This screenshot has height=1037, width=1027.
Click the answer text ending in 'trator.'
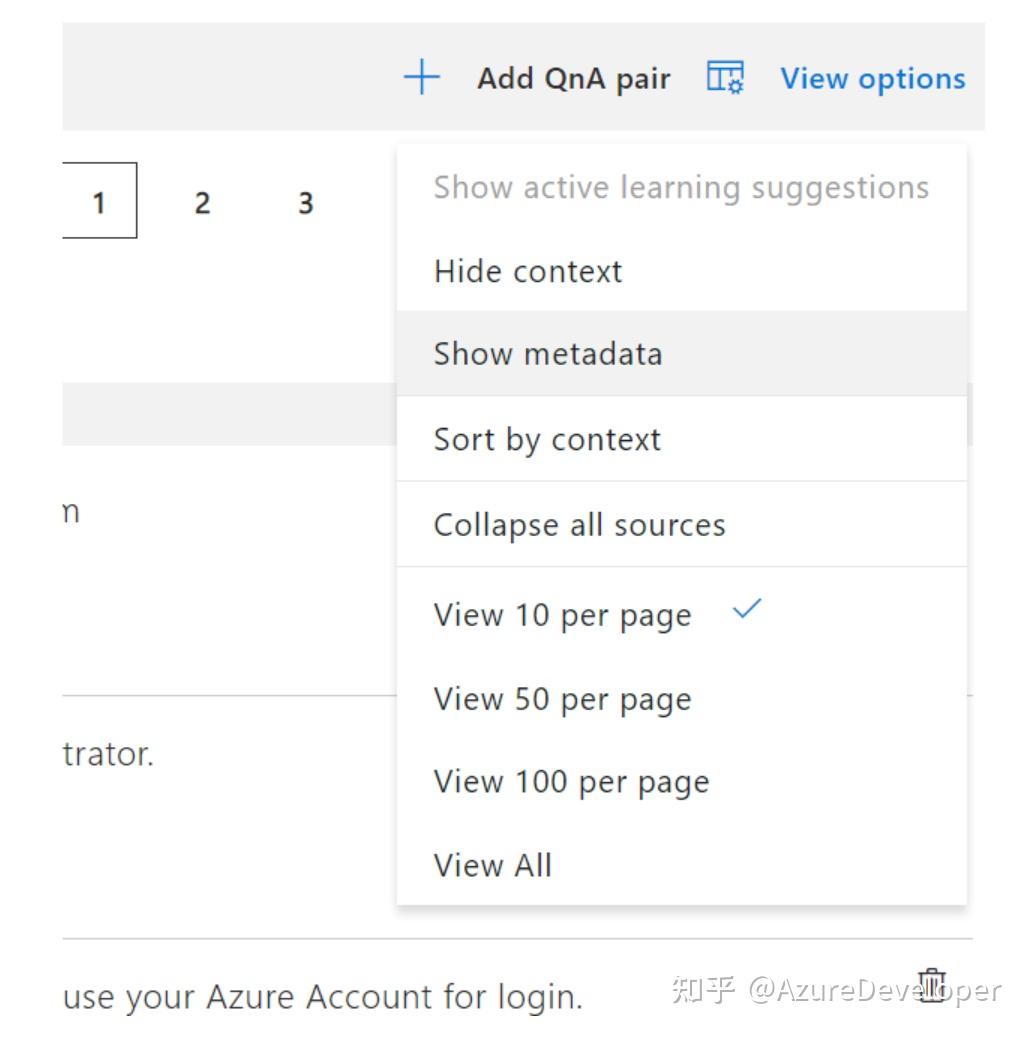click(x=108, y=754)
